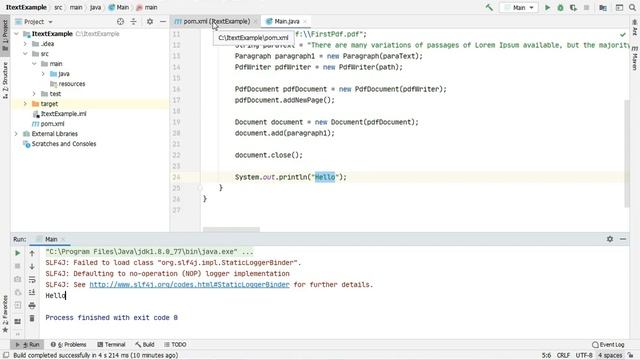Open Event Log in status bar
The height and width of the screenshot is (360, 640).
point(608,344)
